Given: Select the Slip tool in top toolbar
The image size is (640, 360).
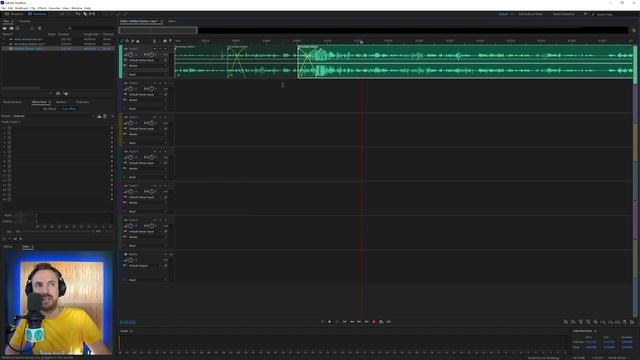Looking at the screenshot, I should point(92,14).
